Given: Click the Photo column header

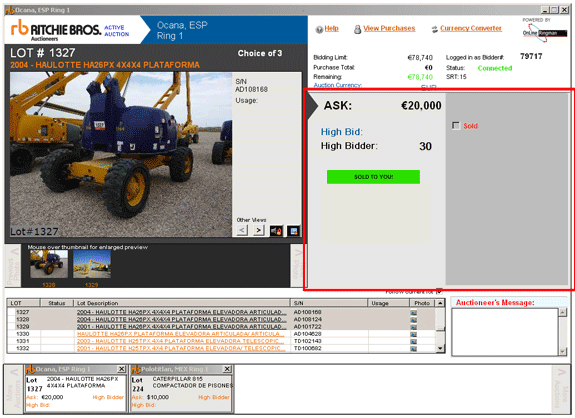Looking at the screenshot, I should tap(422, 303).
